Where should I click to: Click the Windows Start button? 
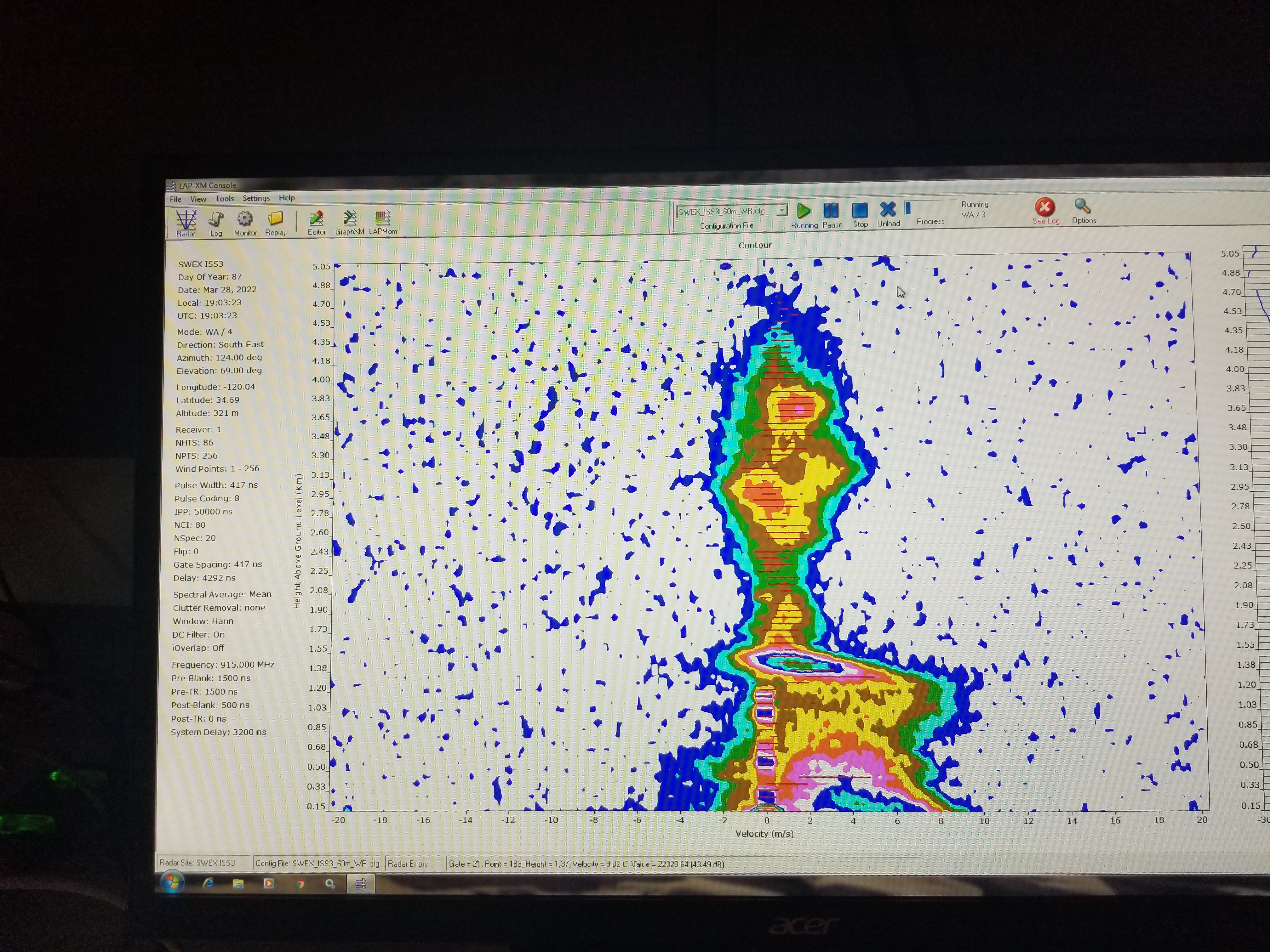pyautogui.click(x=172, y=881)
